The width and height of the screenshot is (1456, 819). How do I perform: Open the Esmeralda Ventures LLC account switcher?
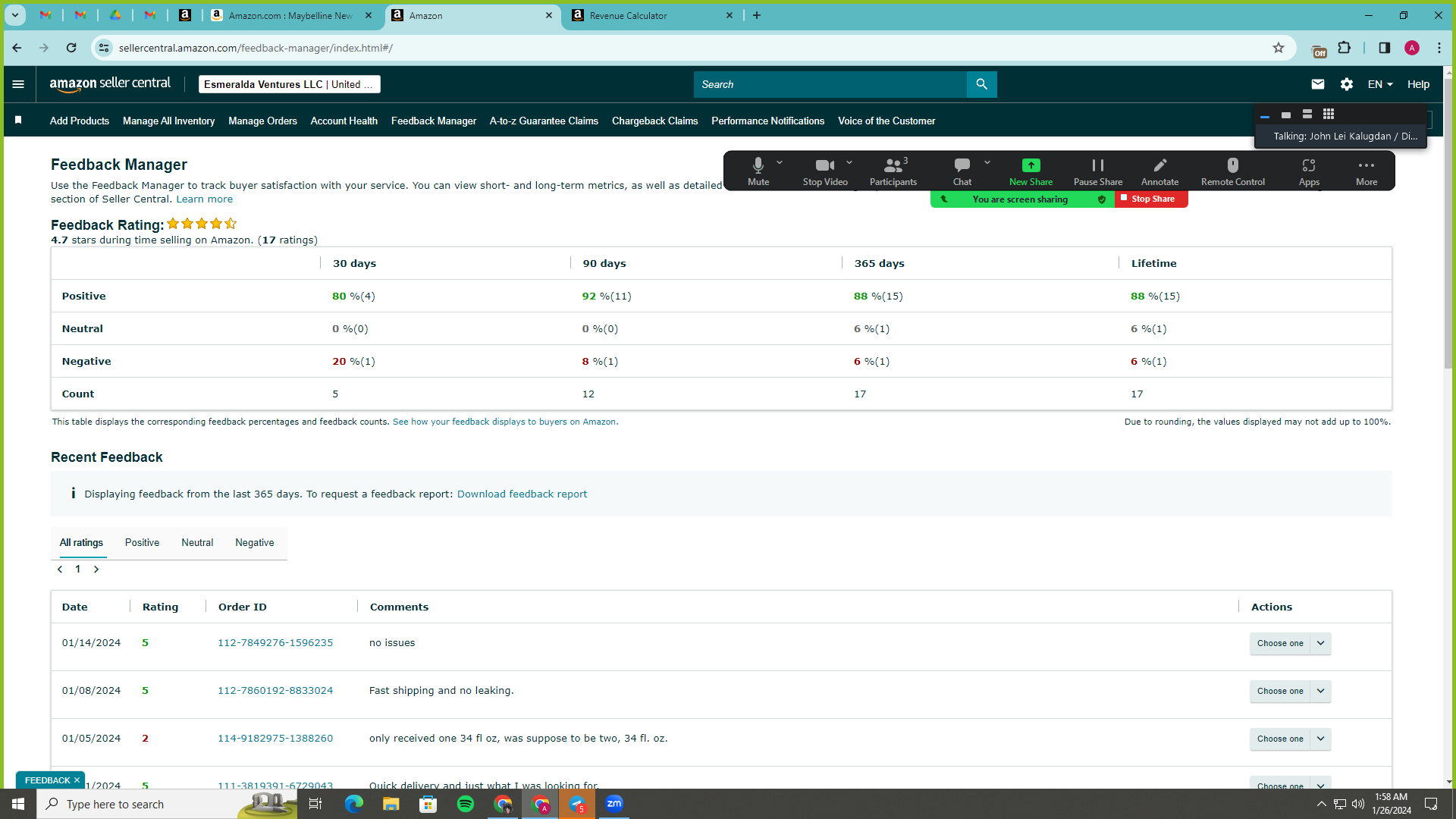point(290,84)
